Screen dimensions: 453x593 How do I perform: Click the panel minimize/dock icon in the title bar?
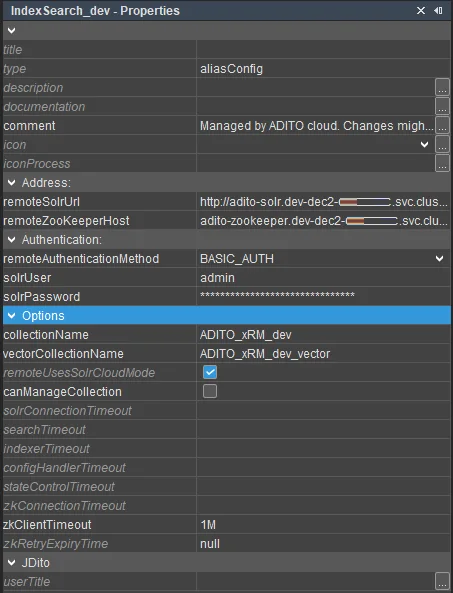(438, 11)
